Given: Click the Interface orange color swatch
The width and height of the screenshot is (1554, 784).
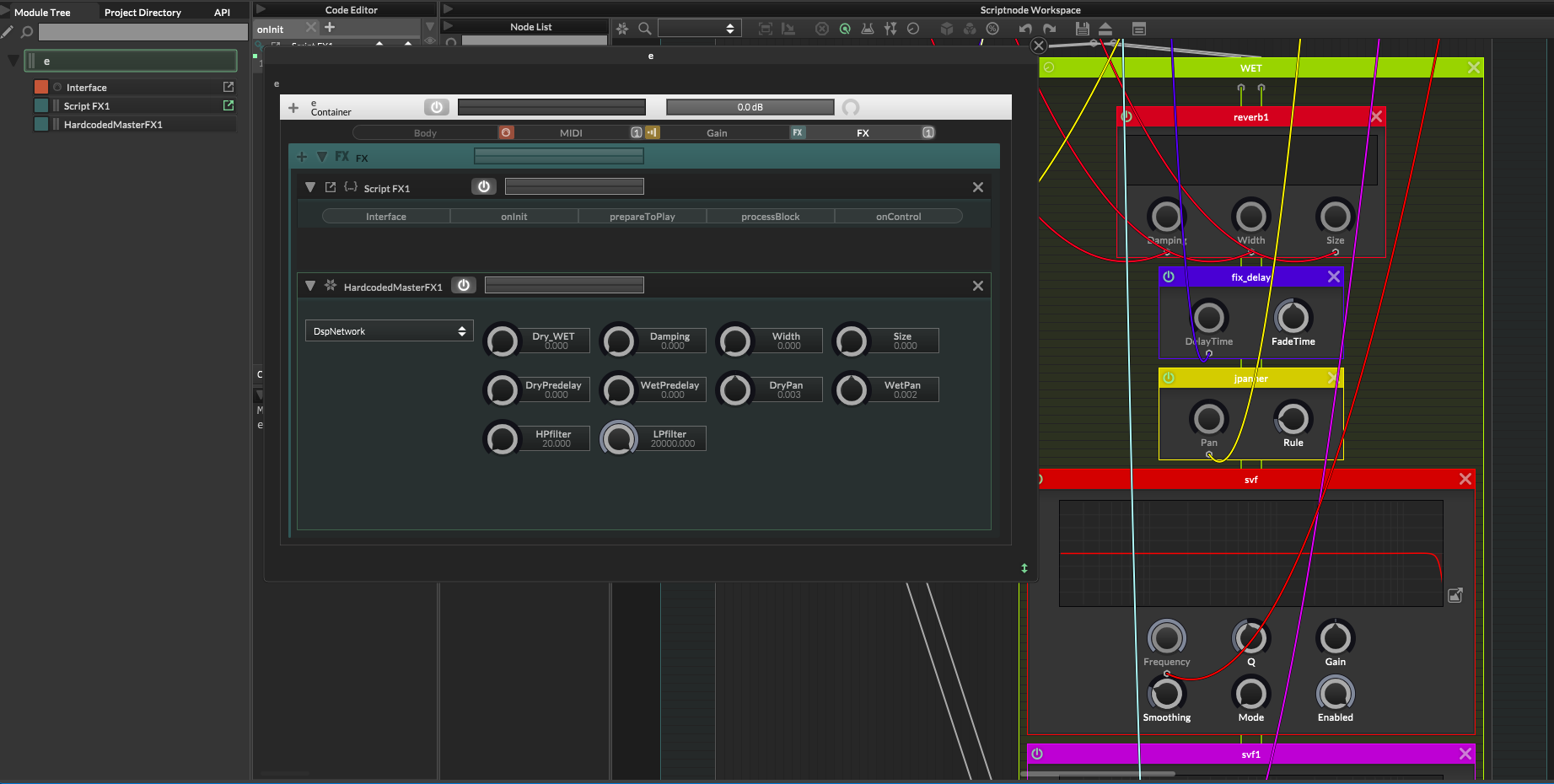Looking at the screenshot, I should [x=41, y=87].
